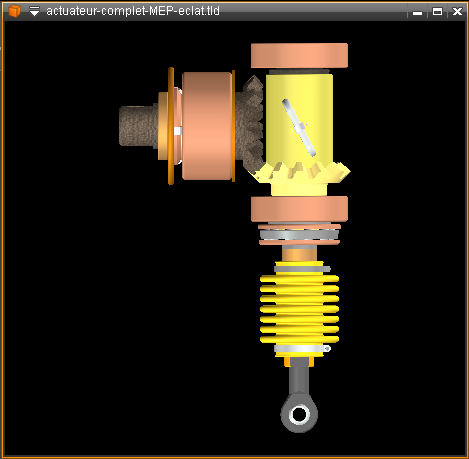Pick the white bushing inside the rod eye

coord(299,414)
